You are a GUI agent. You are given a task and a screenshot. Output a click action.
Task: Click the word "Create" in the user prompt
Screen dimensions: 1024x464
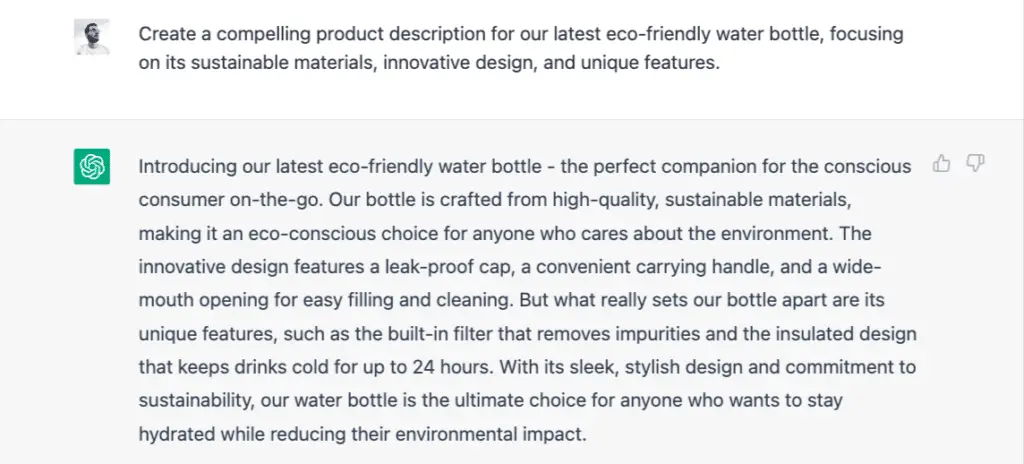click(166, 34)
